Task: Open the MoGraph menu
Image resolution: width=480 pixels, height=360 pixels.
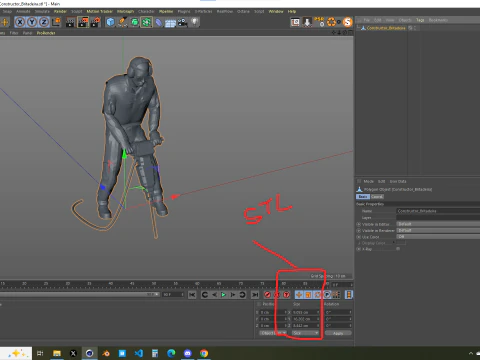Action: click(x=125, y=11)
